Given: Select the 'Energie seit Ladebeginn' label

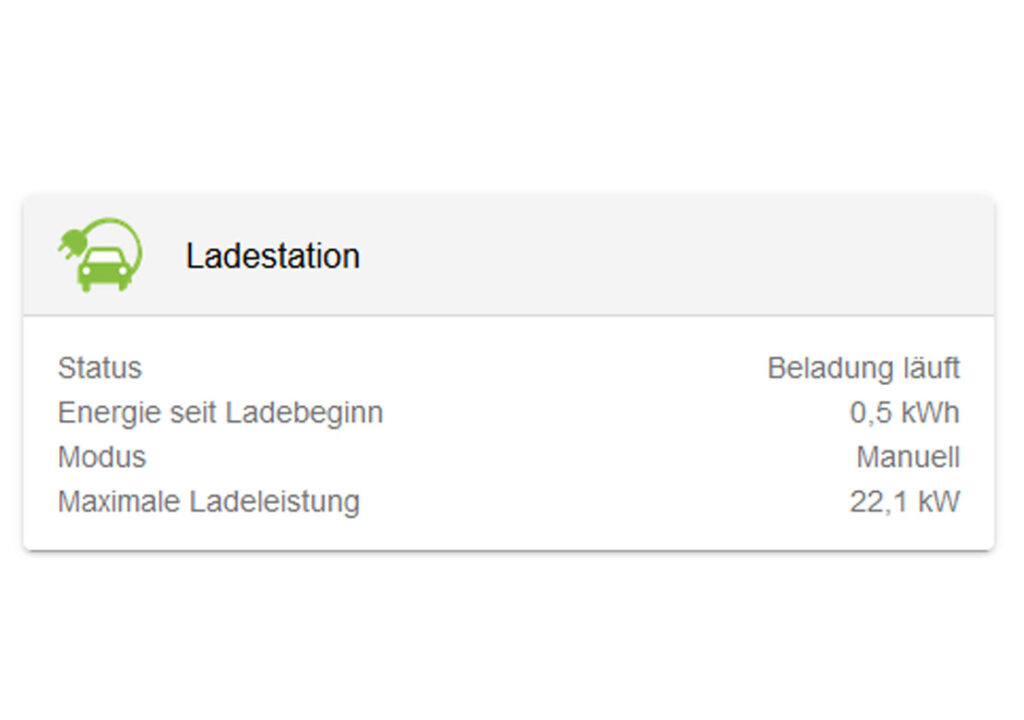Looking at the screenshot, I should [x=220, y=413].
